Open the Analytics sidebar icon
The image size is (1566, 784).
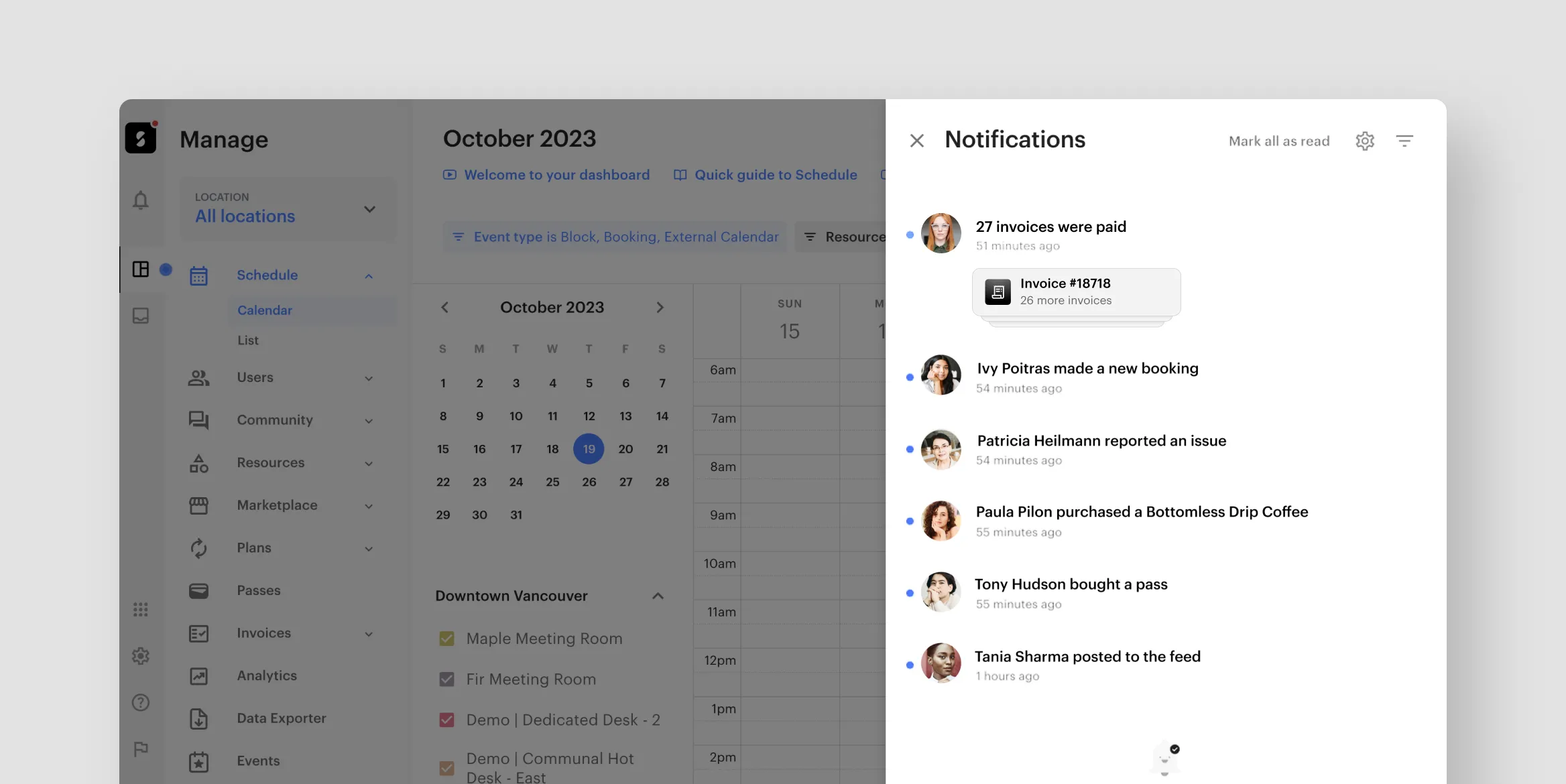click(198, 675)
